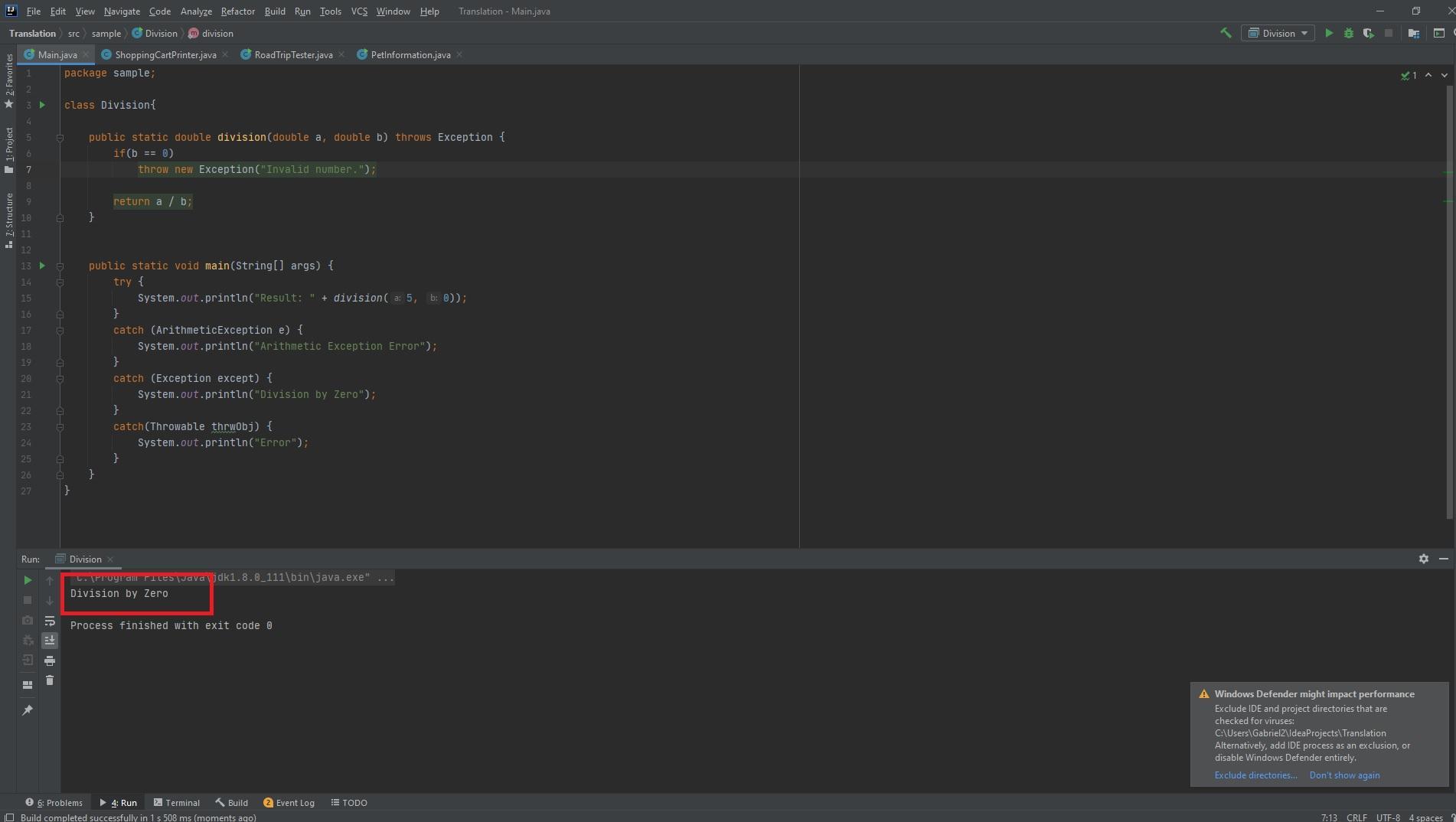Click the editor vertical scrollbar

[x=1449, y=306]
